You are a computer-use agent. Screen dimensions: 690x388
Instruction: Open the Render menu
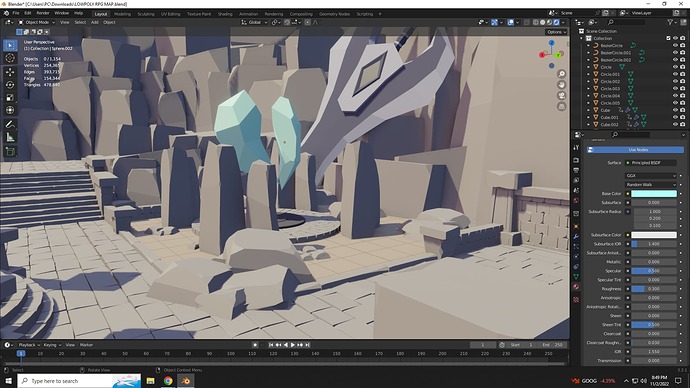(x=43, y=13)
